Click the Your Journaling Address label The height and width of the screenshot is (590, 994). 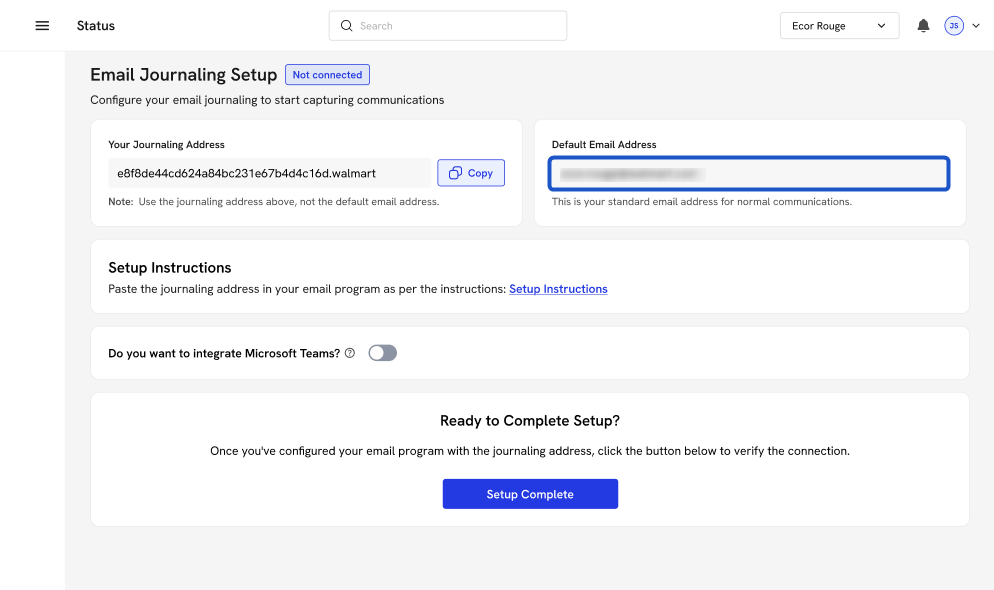166,145
